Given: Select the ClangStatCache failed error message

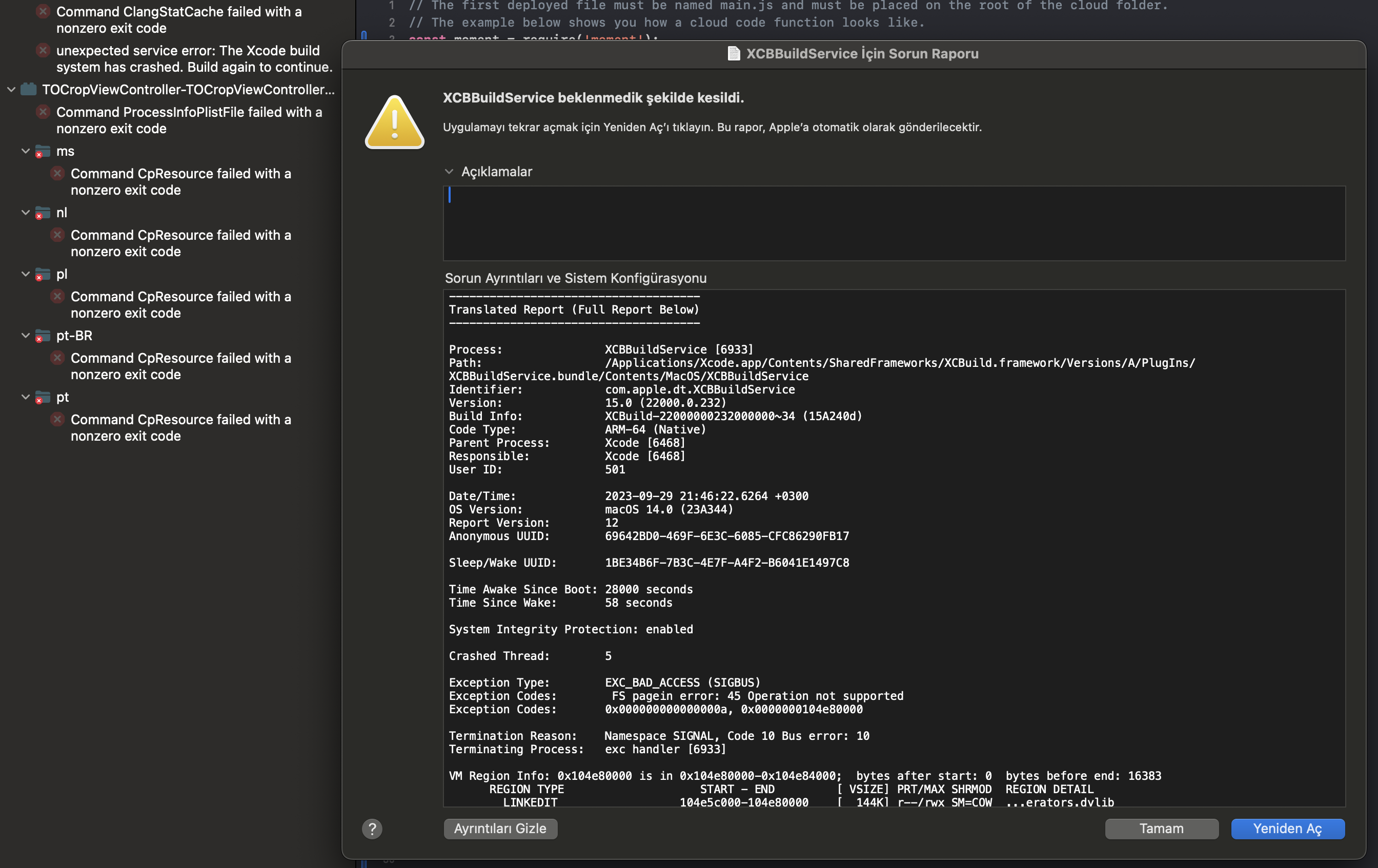Looking at the screenshot, I should (179, 20).
